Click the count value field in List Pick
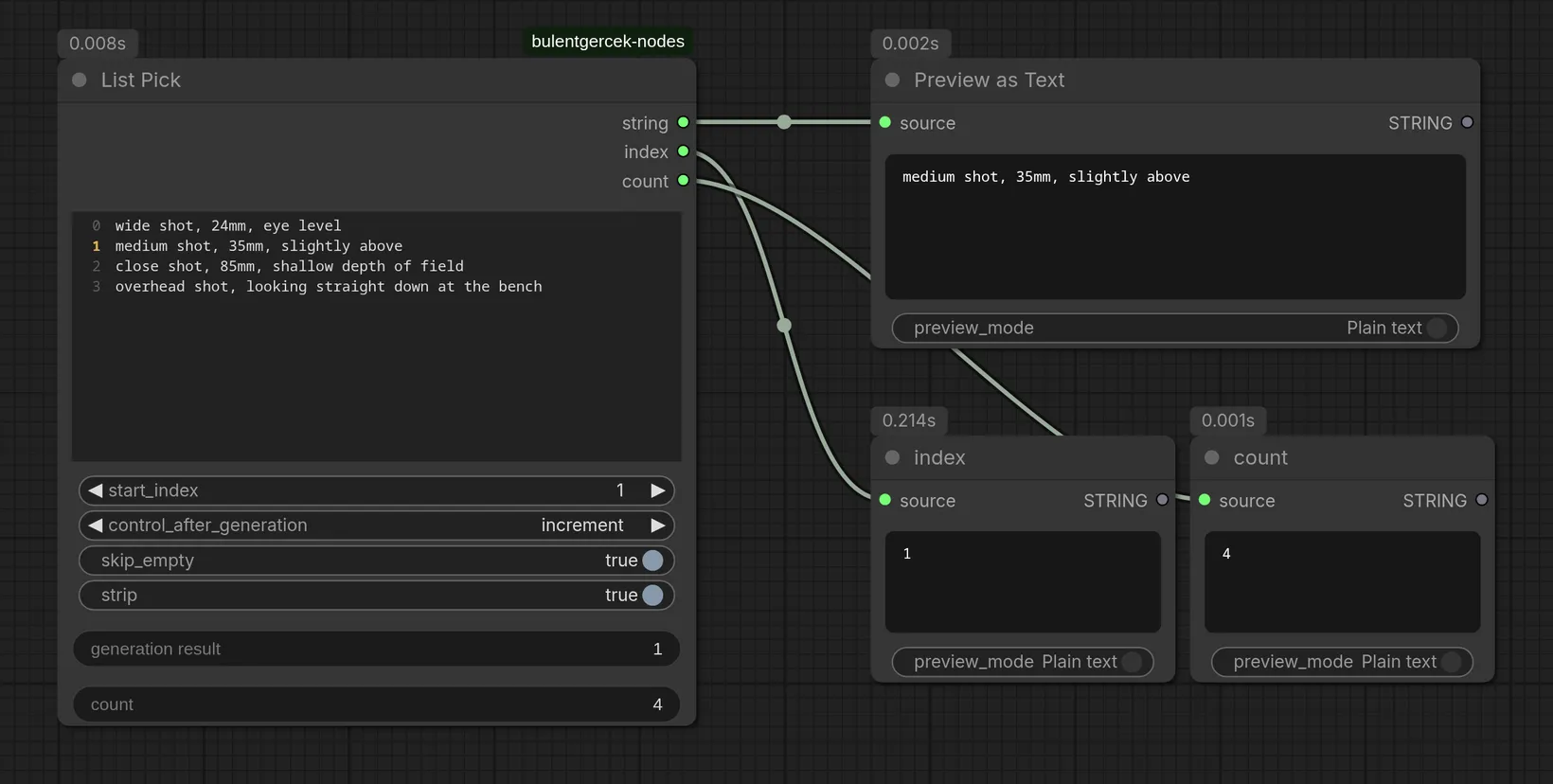Viewport: 1553px width, 784px height. click(x=377, y=704)
